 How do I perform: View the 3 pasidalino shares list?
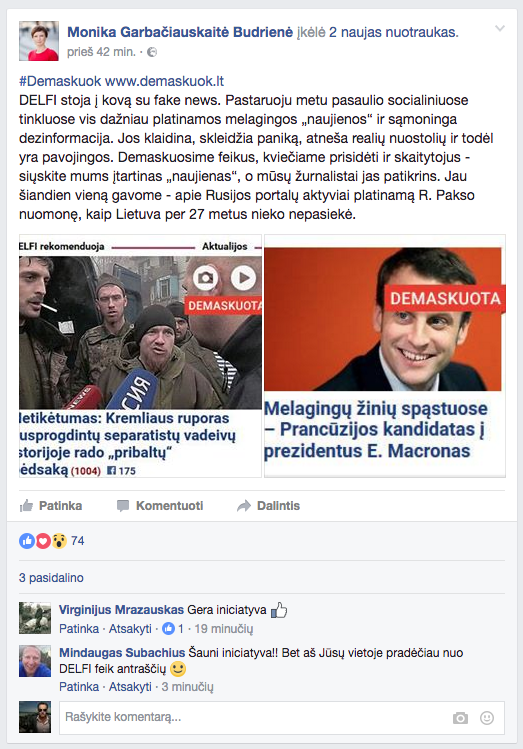[x=51, y=578]
